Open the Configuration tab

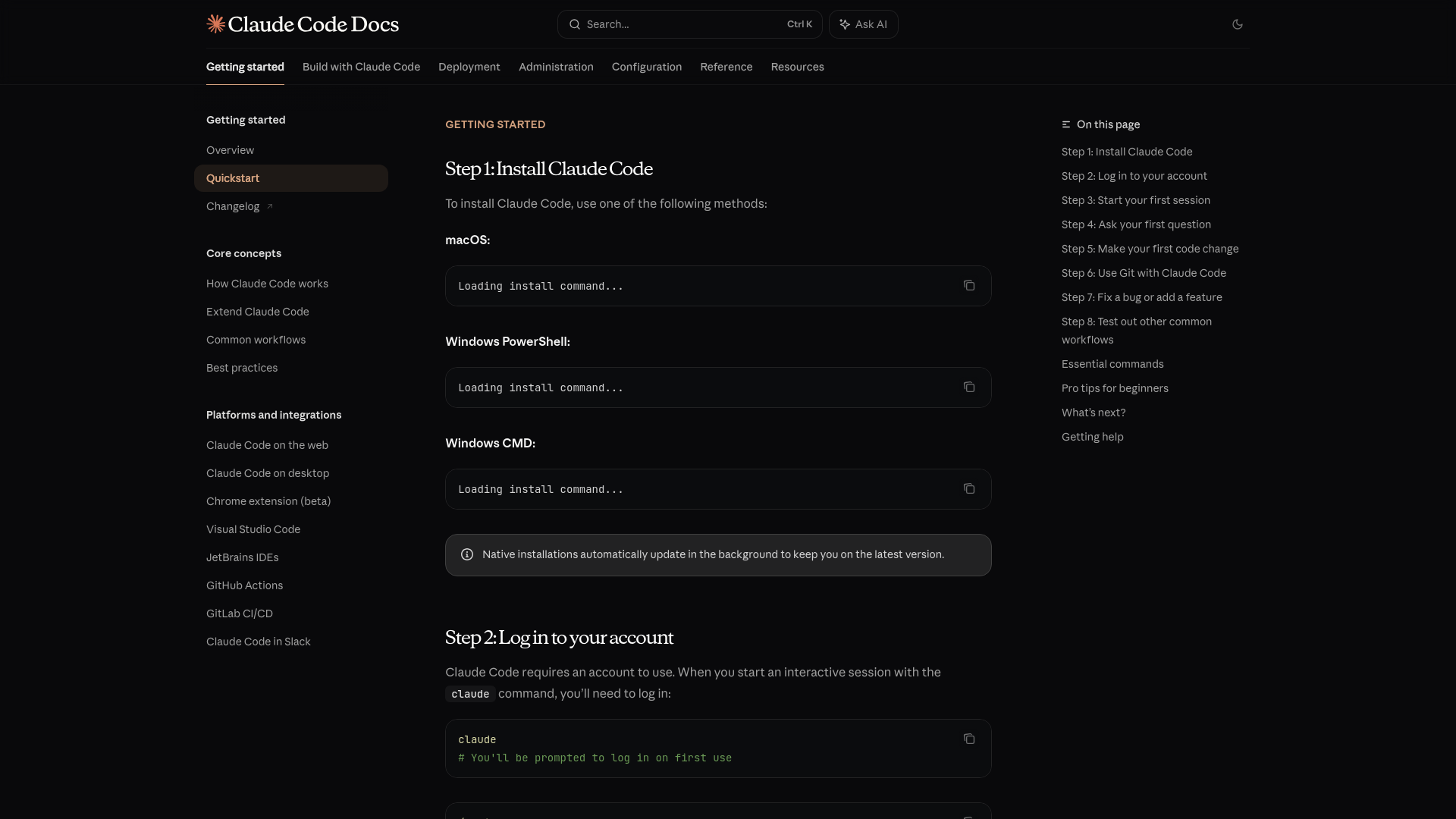(647, 67)
